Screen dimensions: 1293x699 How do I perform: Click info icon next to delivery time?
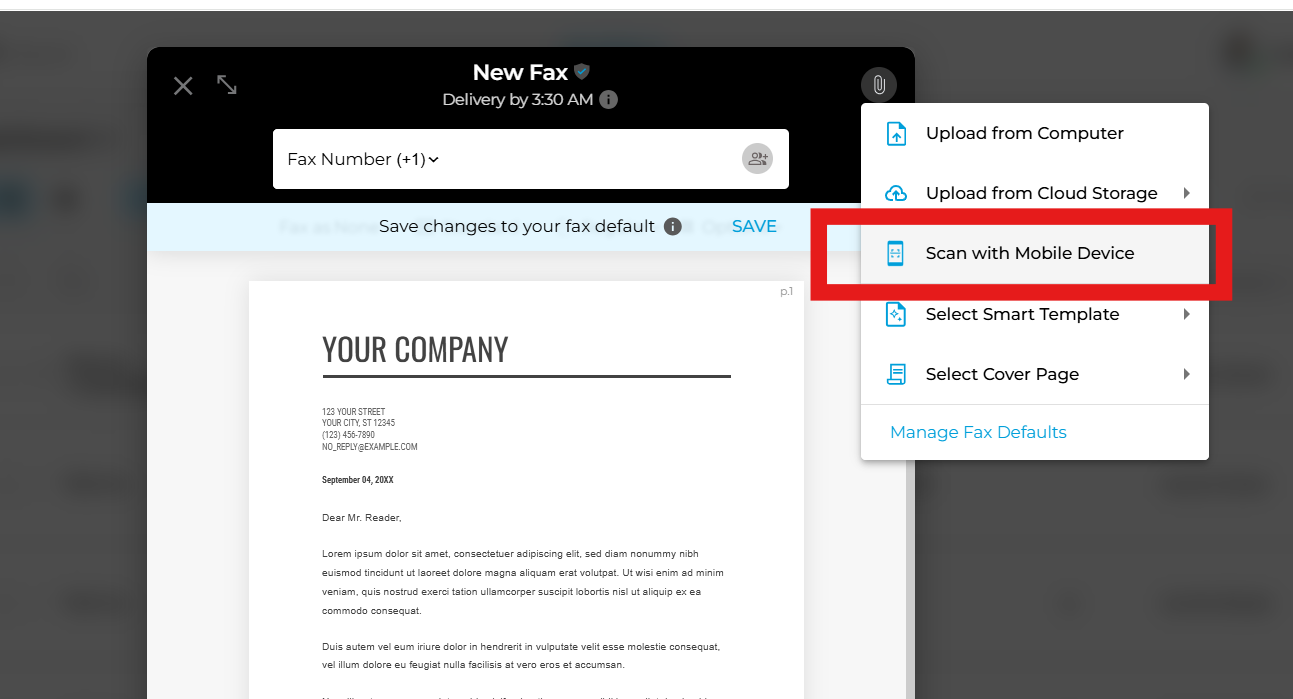609,100
